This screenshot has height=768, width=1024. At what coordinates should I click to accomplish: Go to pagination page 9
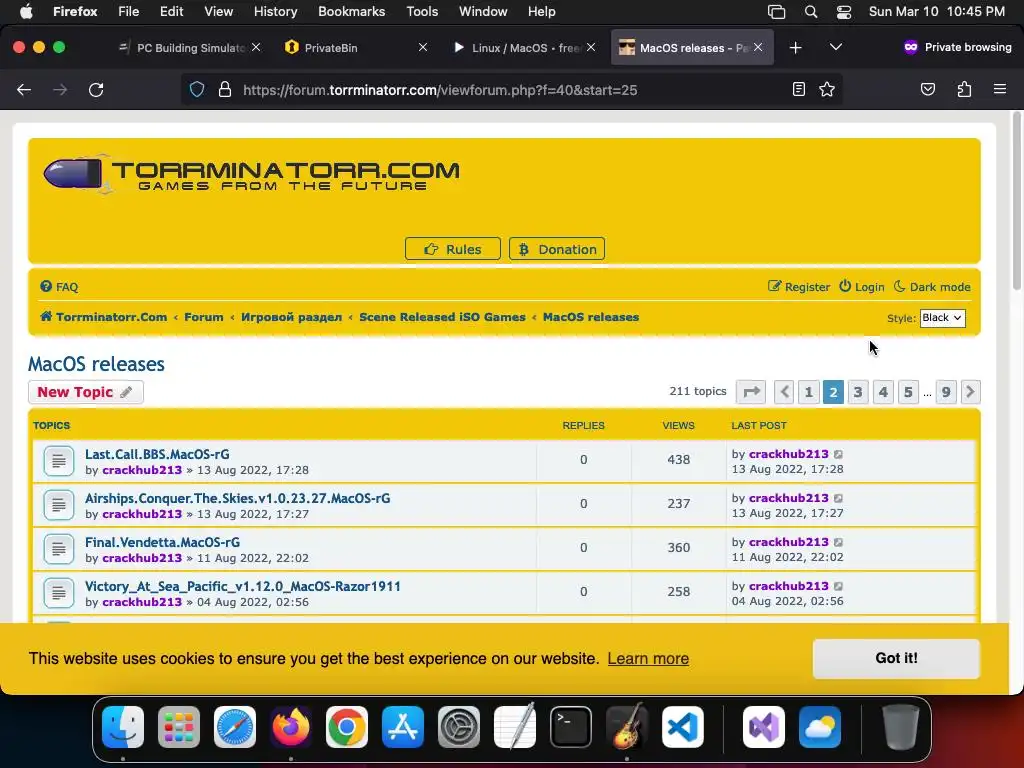[946, 392]
